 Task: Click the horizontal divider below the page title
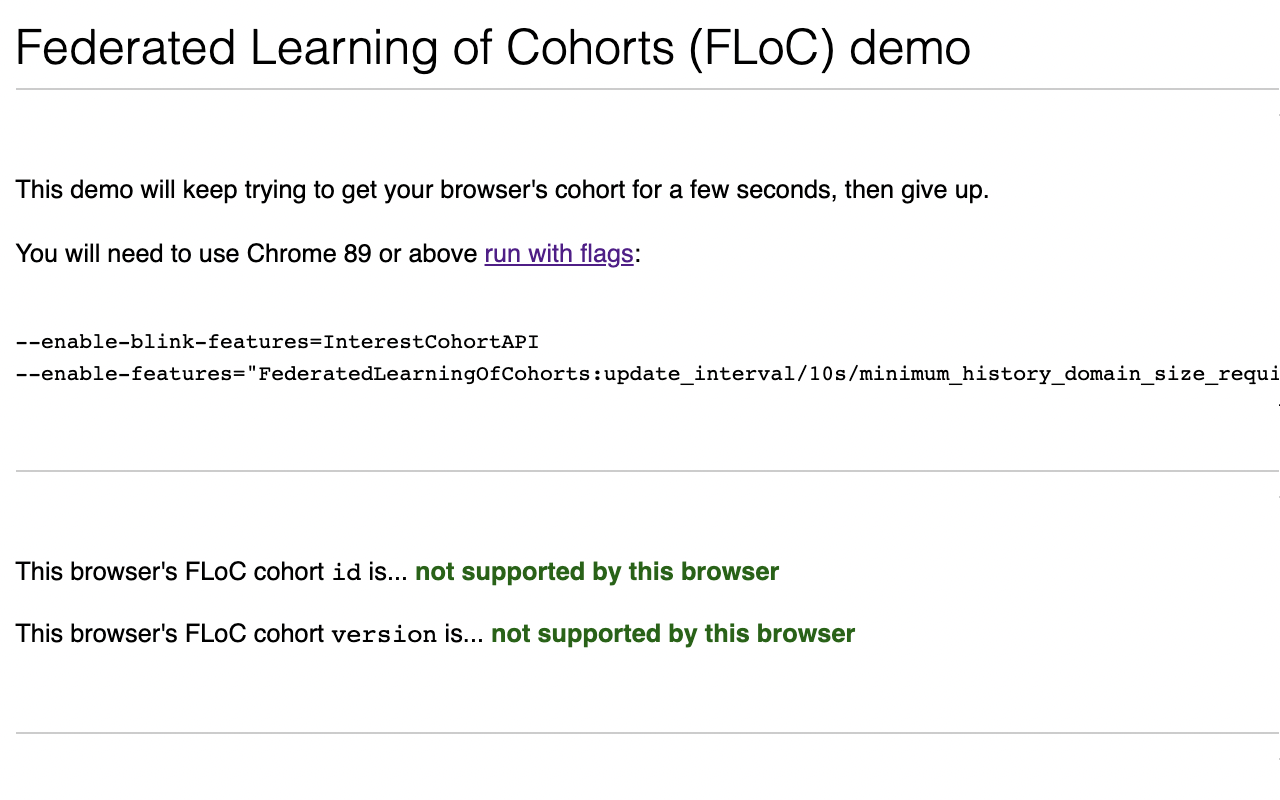[x=640, y=90]
